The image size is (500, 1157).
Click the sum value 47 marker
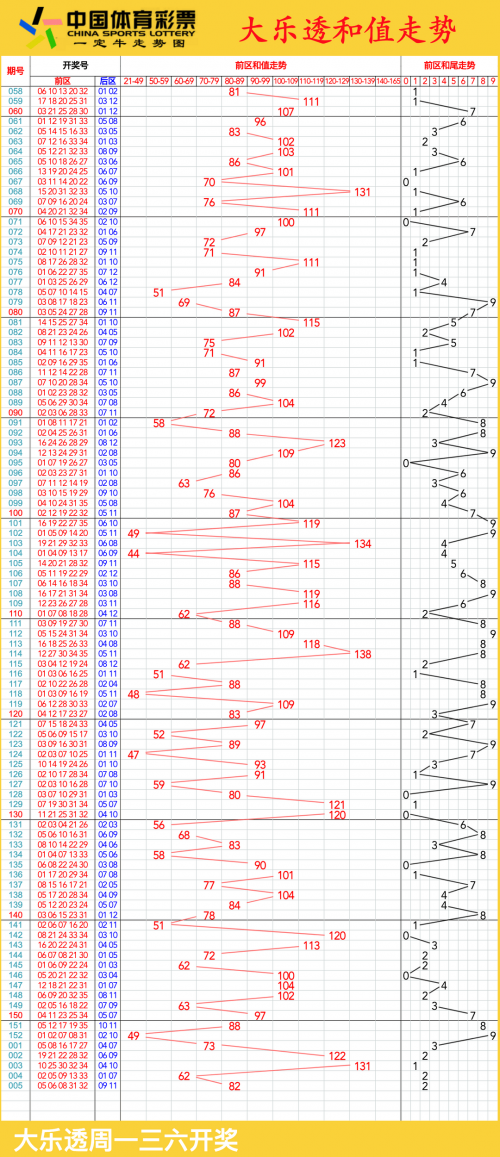tap(133, 755)
